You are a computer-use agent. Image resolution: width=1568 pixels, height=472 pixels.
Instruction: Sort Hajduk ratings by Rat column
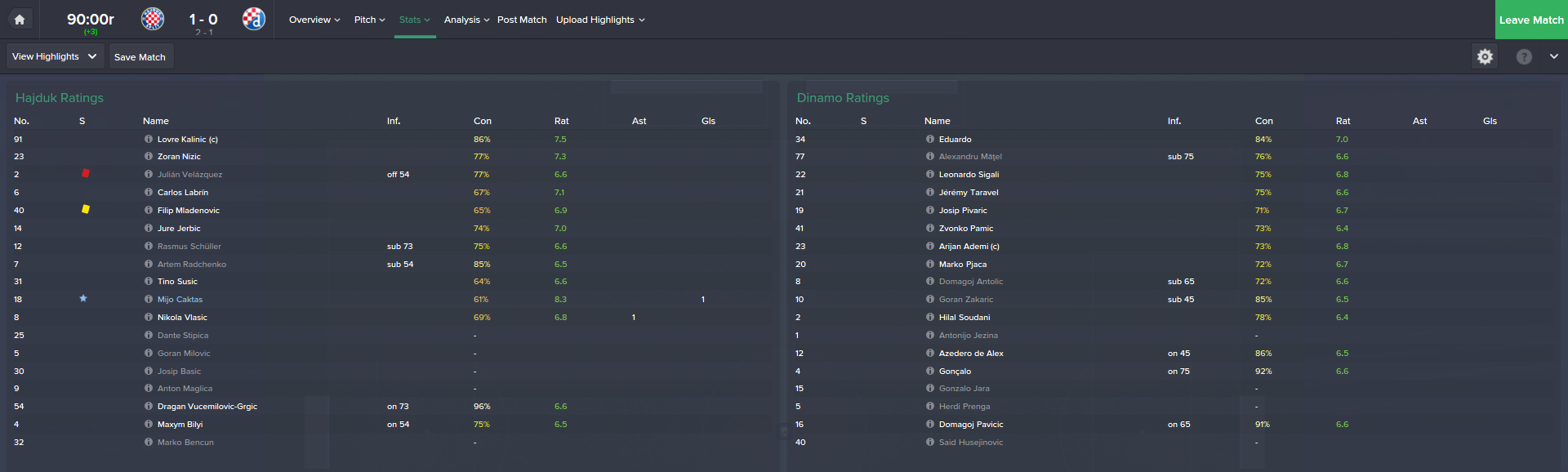point(562,121)
